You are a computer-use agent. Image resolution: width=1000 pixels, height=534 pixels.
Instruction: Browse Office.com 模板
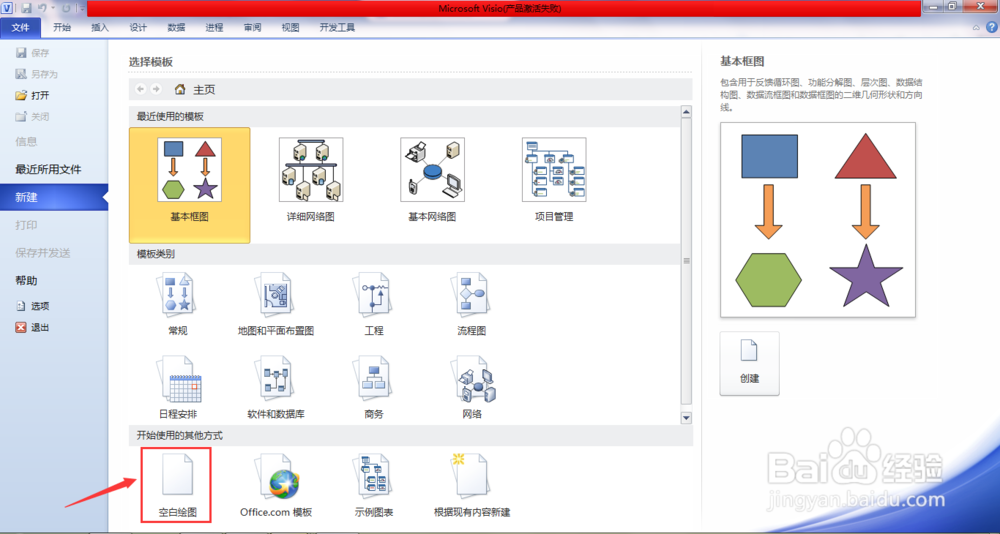(276, 484)
